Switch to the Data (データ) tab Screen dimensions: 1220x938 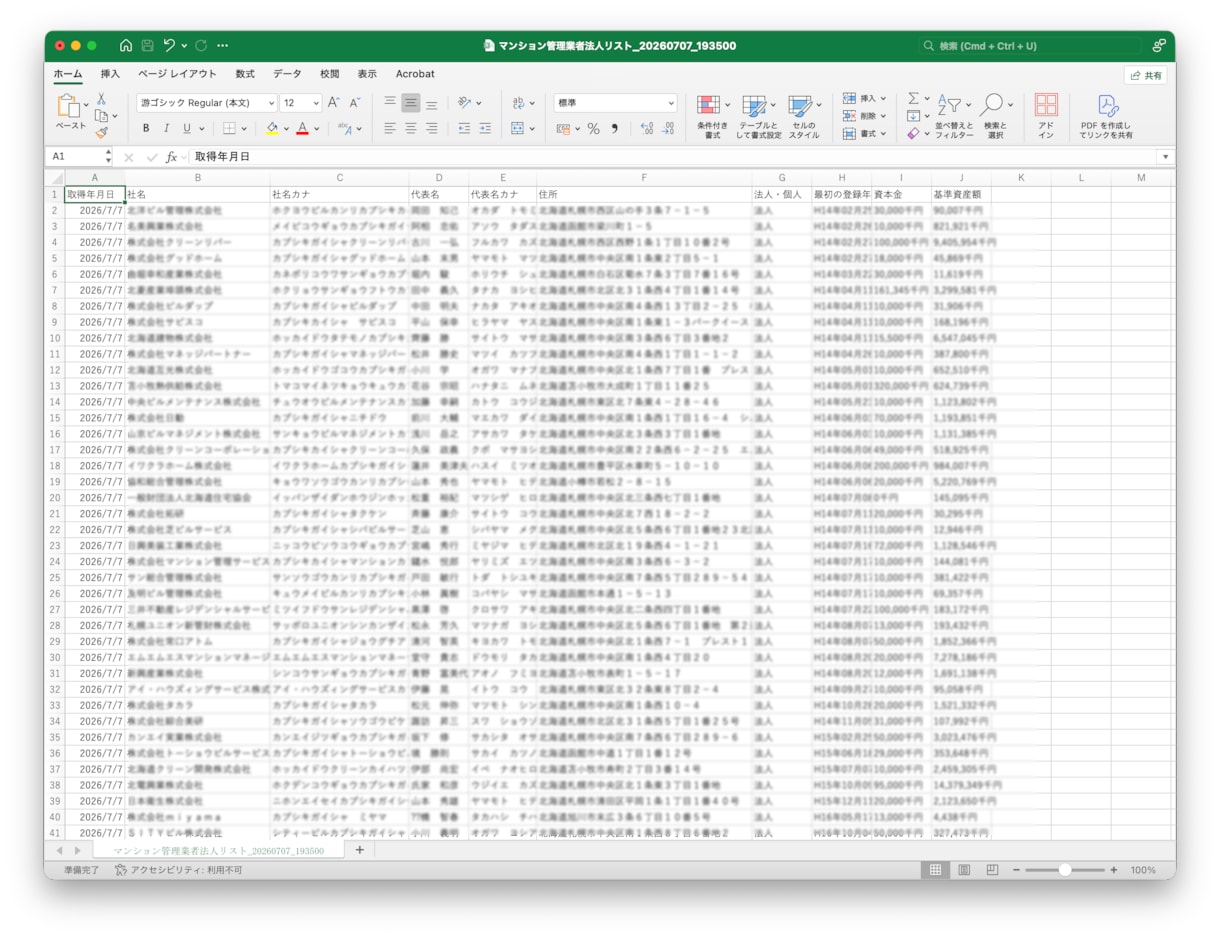[x=287, y=74]
